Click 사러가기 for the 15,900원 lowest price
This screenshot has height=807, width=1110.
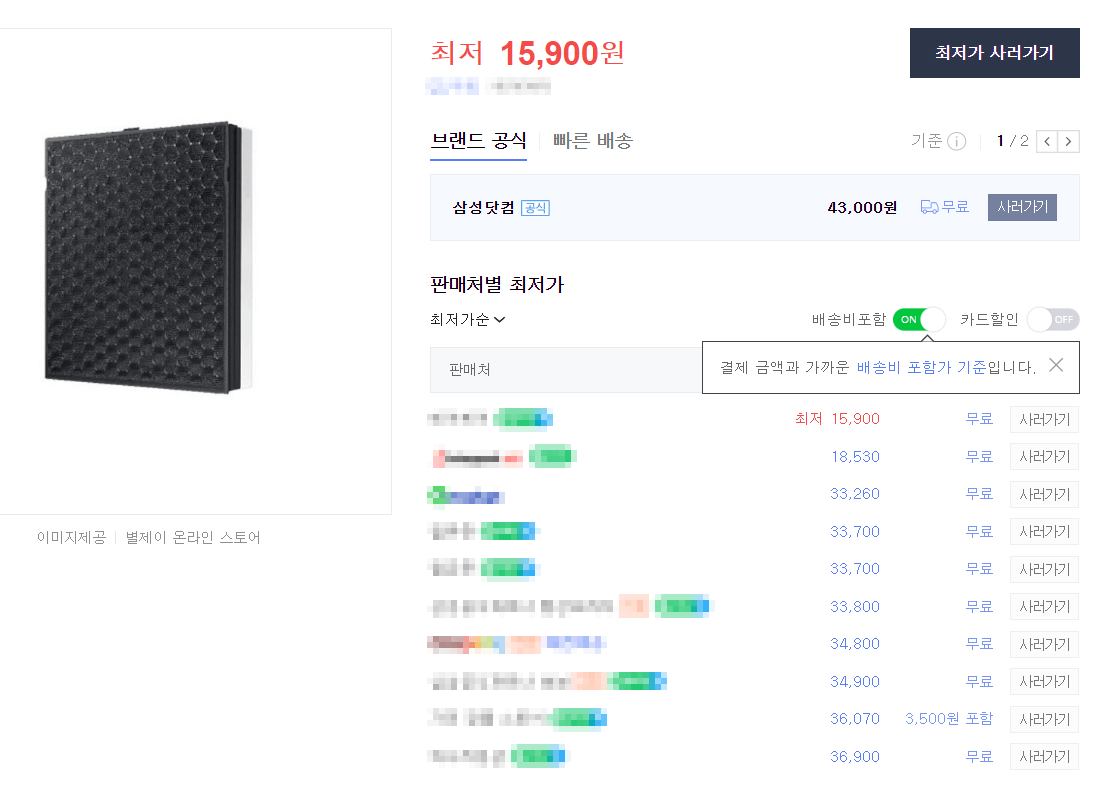(1043, 418)
